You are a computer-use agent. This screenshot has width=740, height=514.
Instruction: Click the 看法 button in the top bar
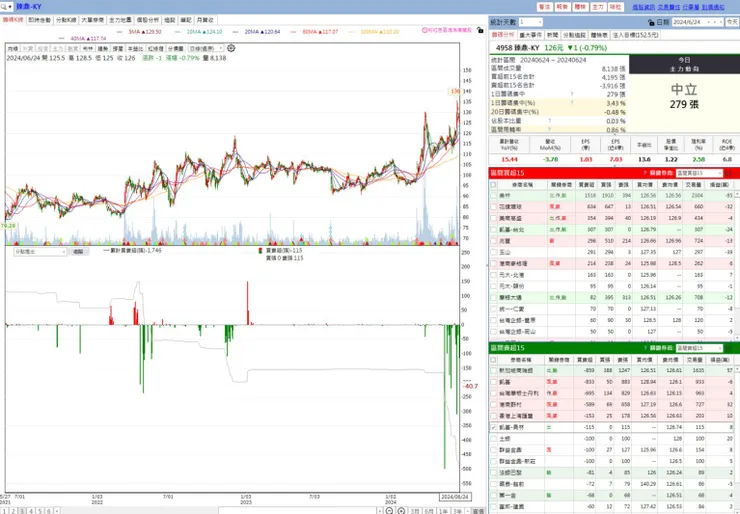coord(545,7)
